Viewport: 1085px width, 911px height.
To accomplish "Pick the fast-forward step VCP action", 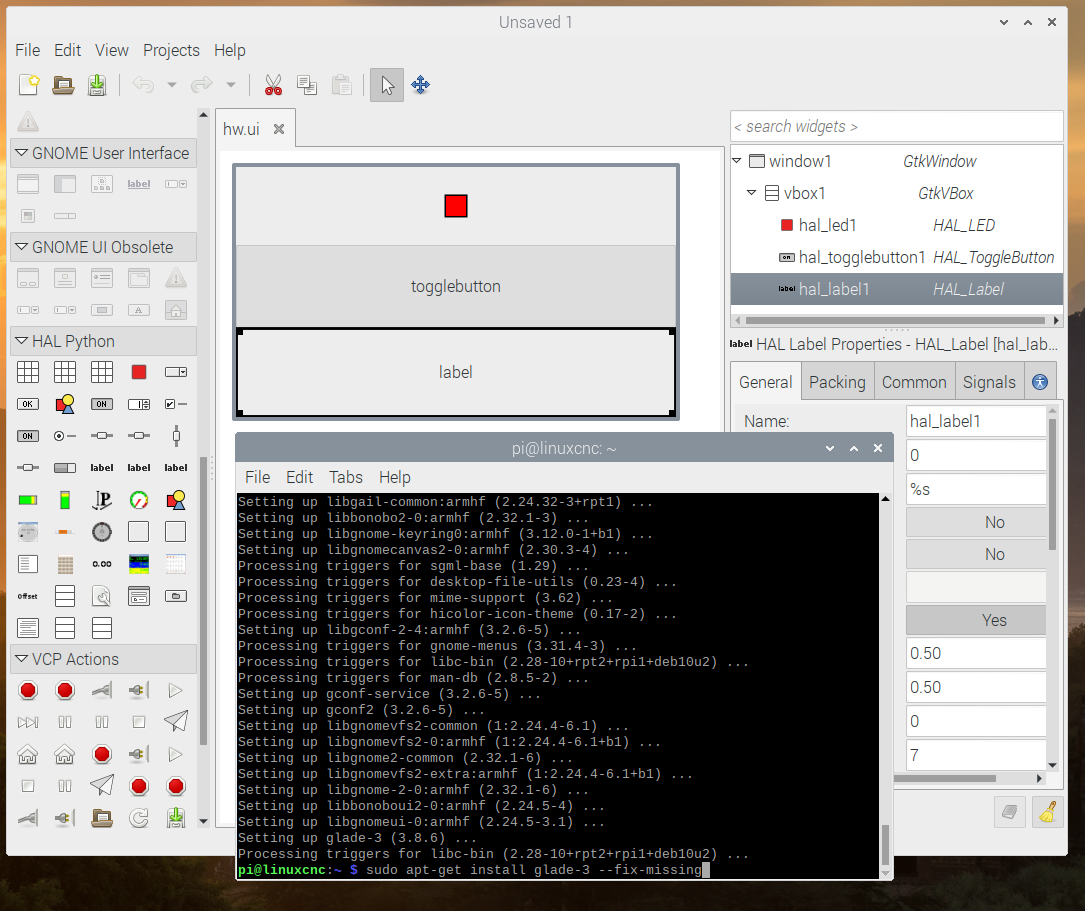I will coord(28,722).
